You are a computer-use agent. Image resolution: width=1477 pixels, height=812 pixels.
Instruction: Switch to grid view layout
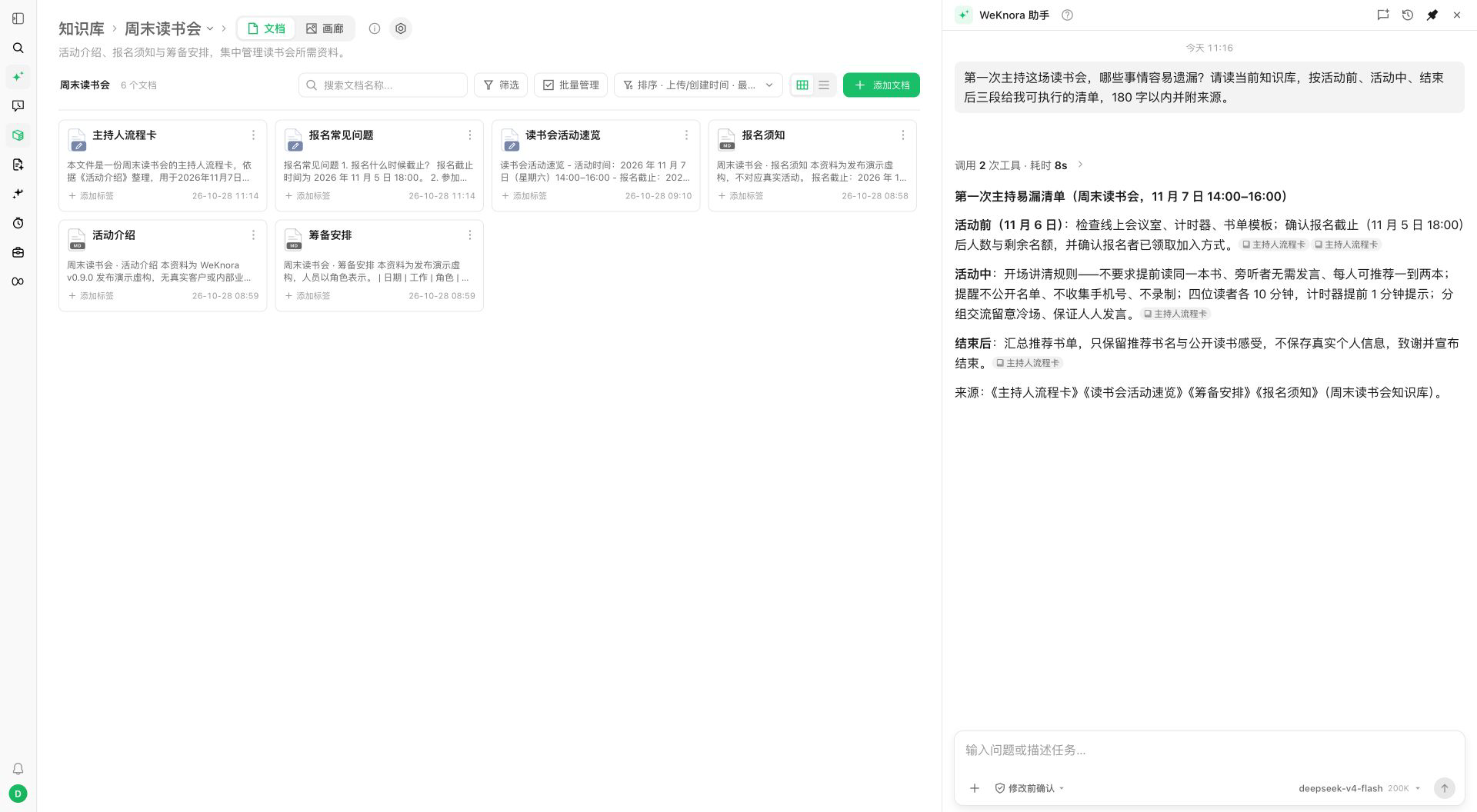tap(802, 85)
